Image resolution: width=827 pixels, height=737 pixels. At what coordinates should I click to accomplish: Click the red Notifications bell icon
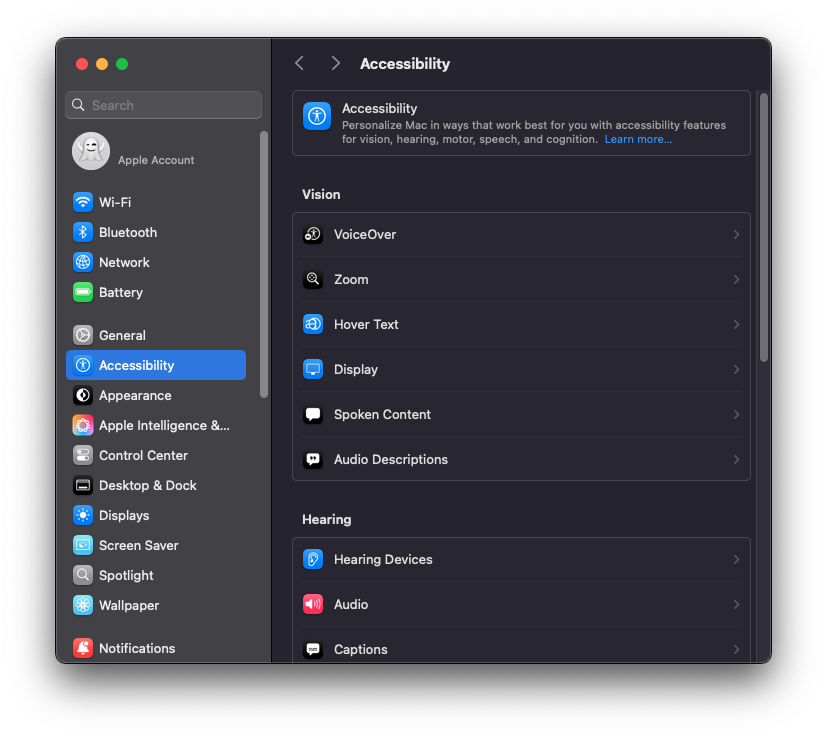point(83,648)
